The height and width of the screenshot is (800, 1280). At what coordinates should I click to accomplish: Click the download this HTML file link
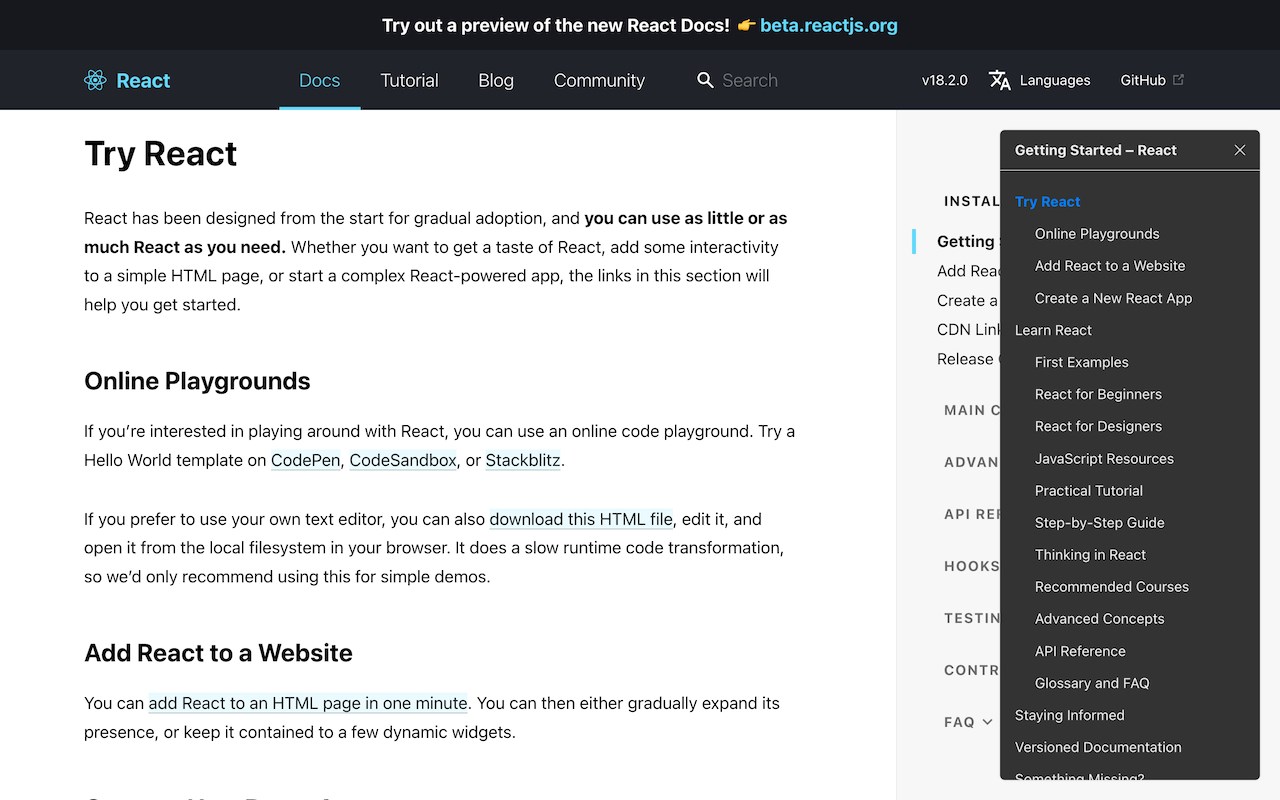pyautogui.click(x=581, y=519)
